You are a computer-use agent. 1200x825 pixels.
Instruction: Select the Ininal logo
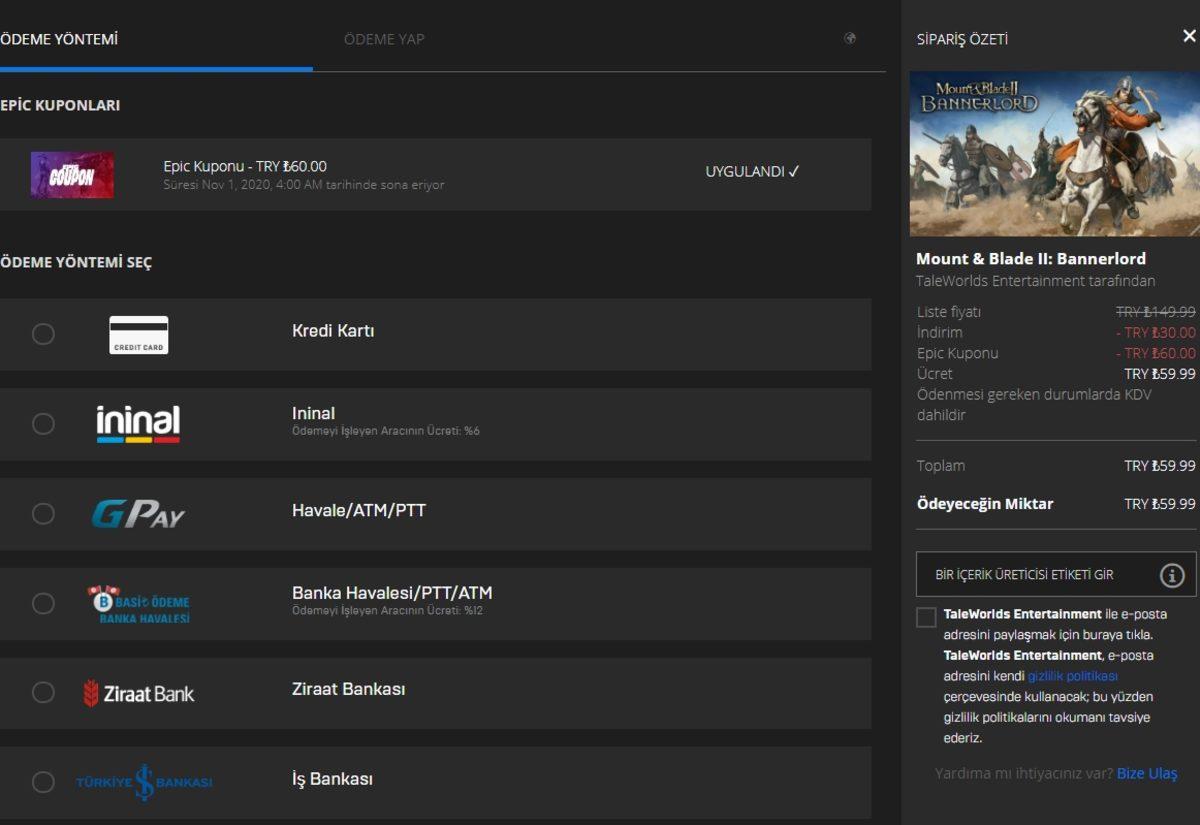point(138,423)
